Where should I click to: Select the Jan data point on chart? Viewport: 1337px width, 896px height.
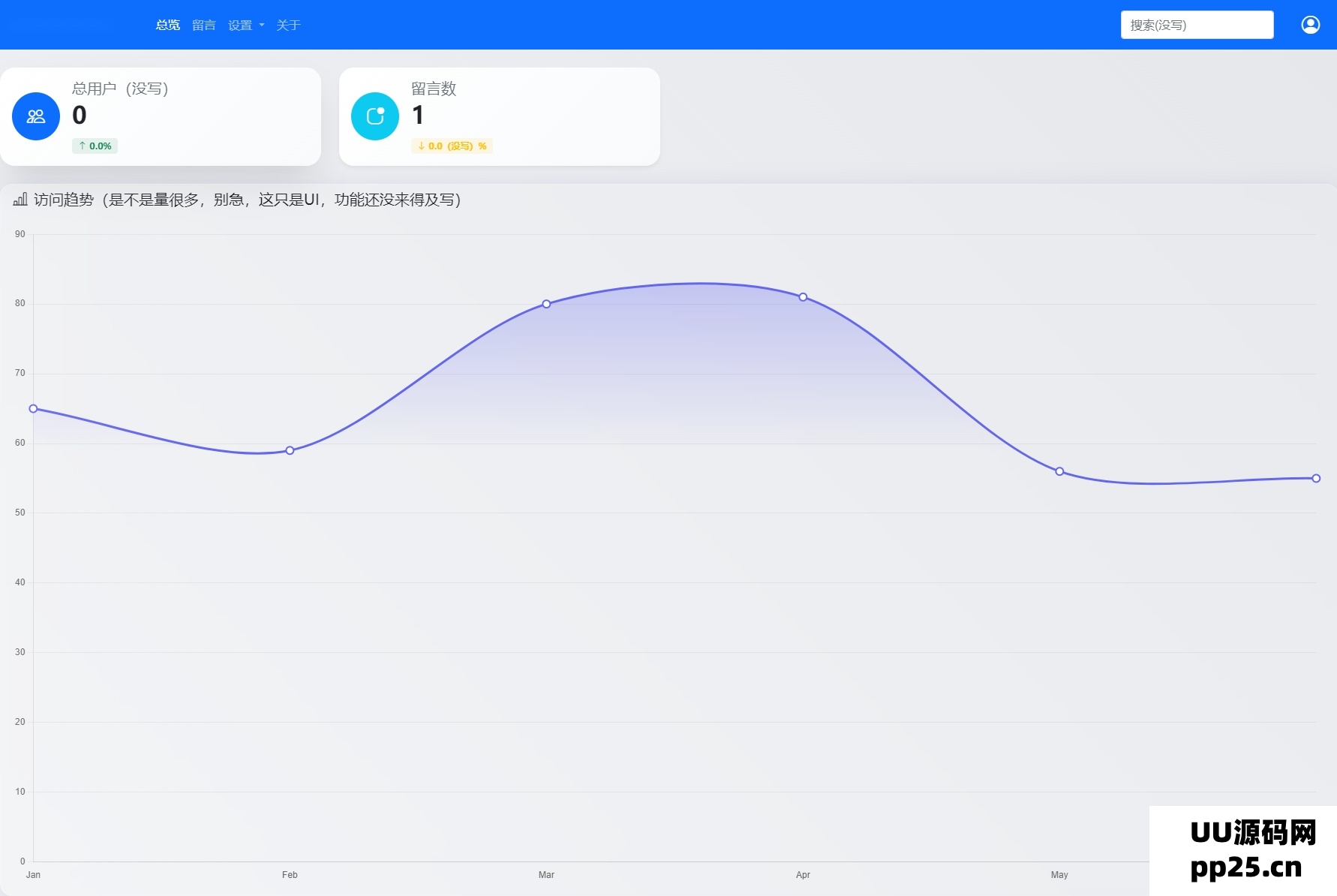pos(33,409)
